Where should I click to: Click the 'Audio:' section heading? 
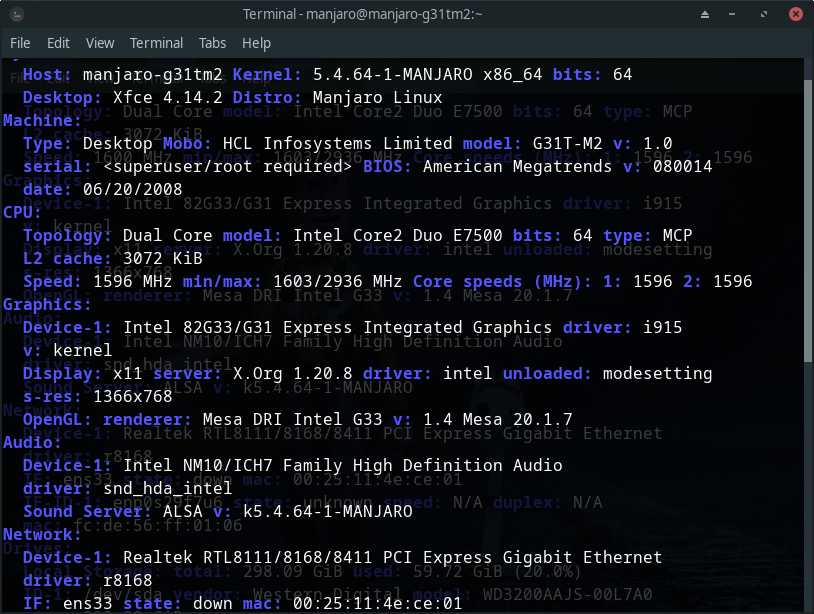point(32,442)
